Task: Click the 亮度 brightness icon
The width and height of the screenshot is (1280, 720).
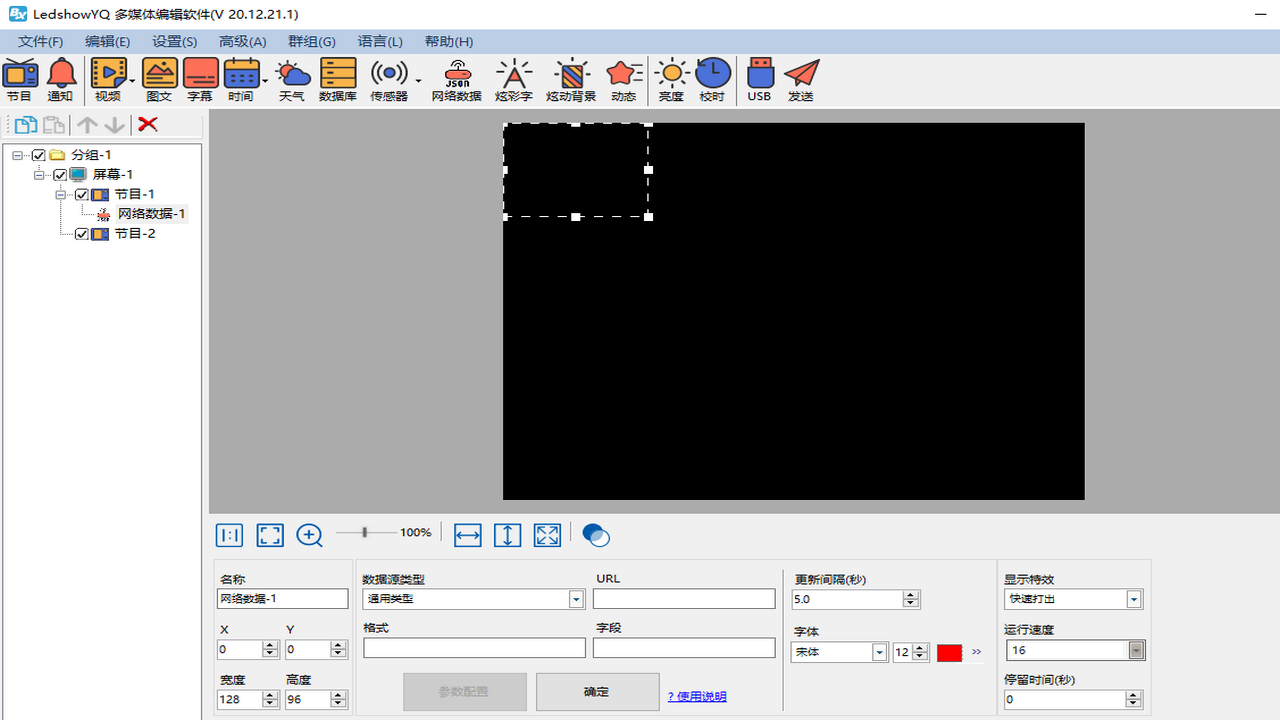Action: point(671,80)
